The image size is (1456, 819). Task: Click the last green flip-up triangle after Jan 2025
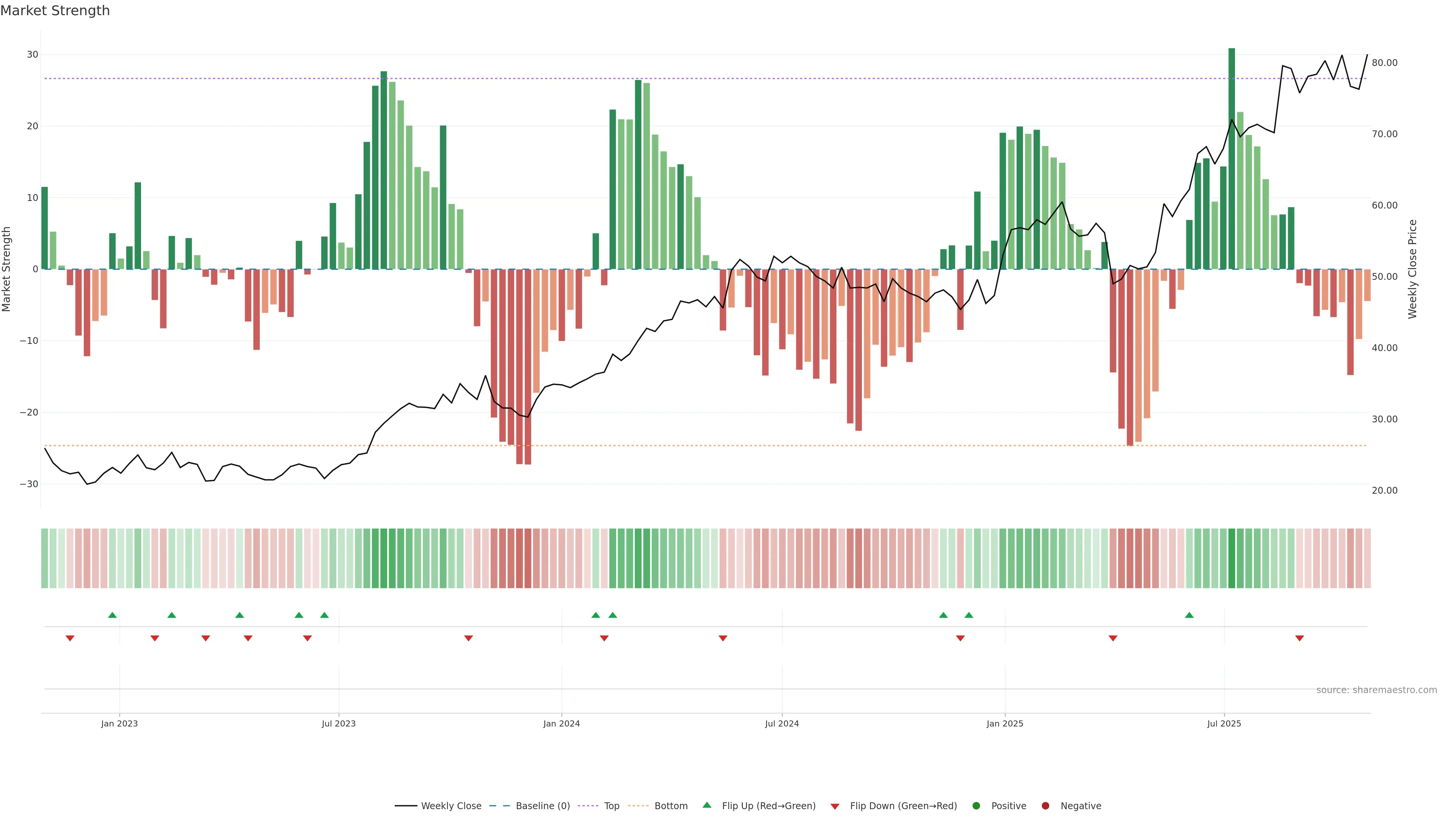pos(1189,615)
